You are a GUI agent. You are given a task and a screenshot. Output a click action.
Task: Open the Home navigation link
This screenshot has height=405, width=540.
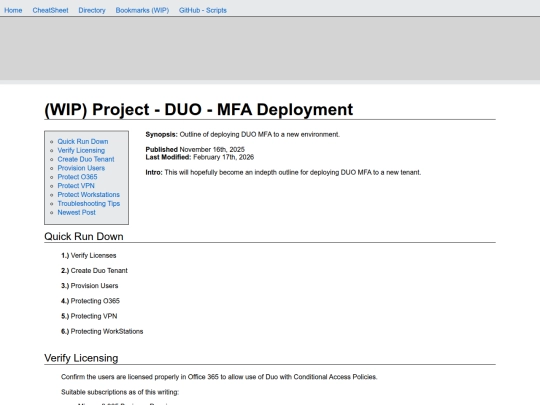[13, 10]
